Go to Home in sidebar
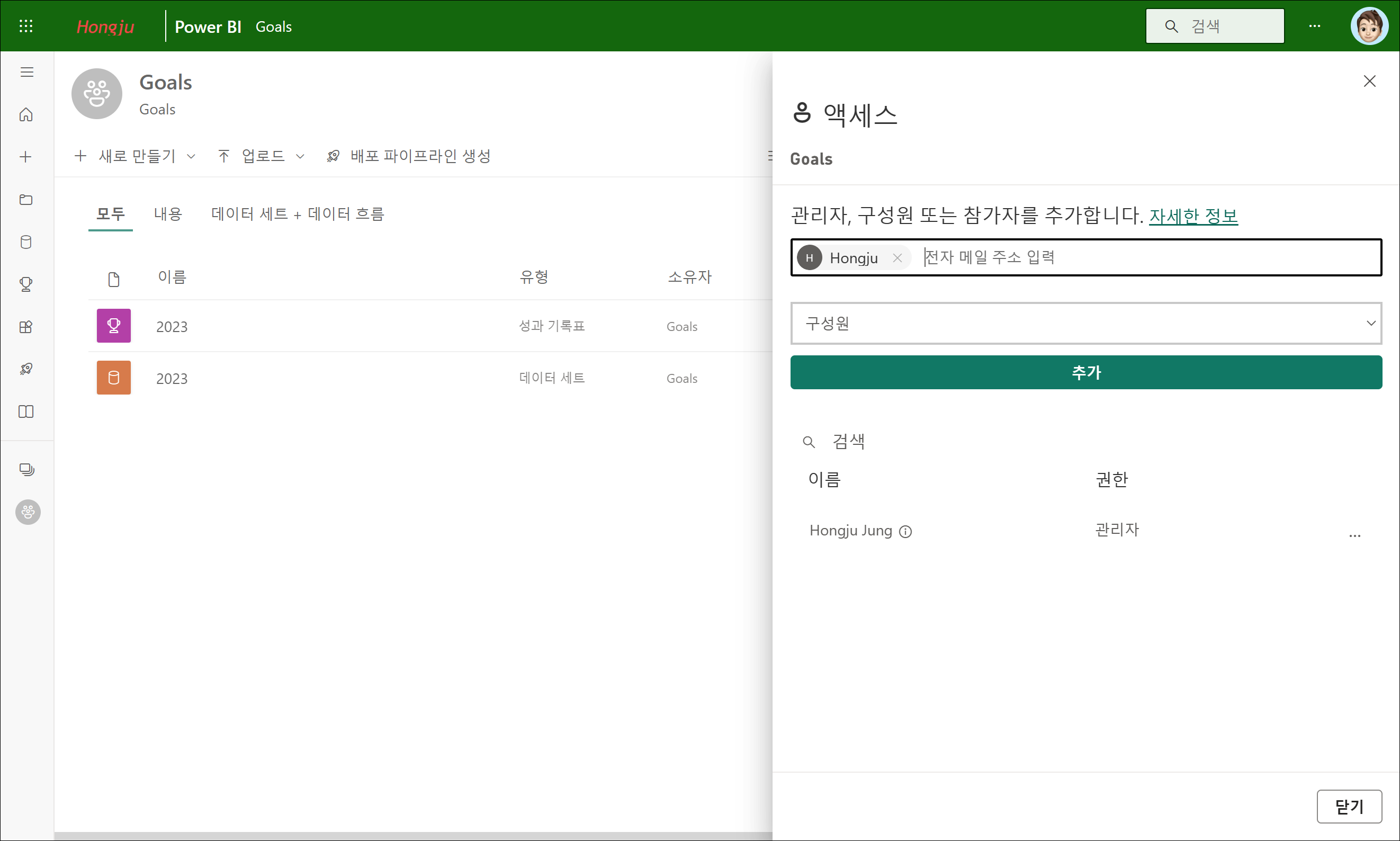1400x841 pixels. click(26, 115)
